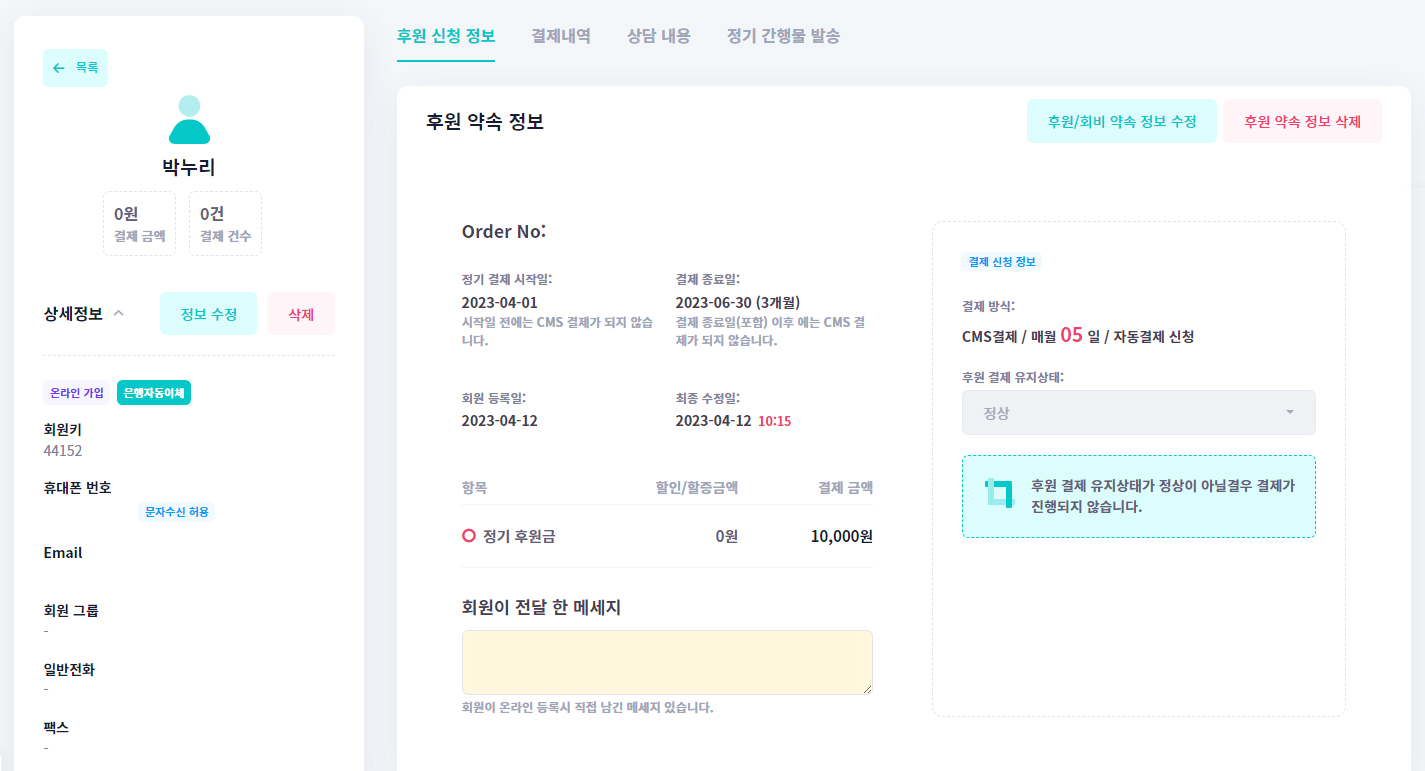Switch to the 결제내역 tab

561,36
